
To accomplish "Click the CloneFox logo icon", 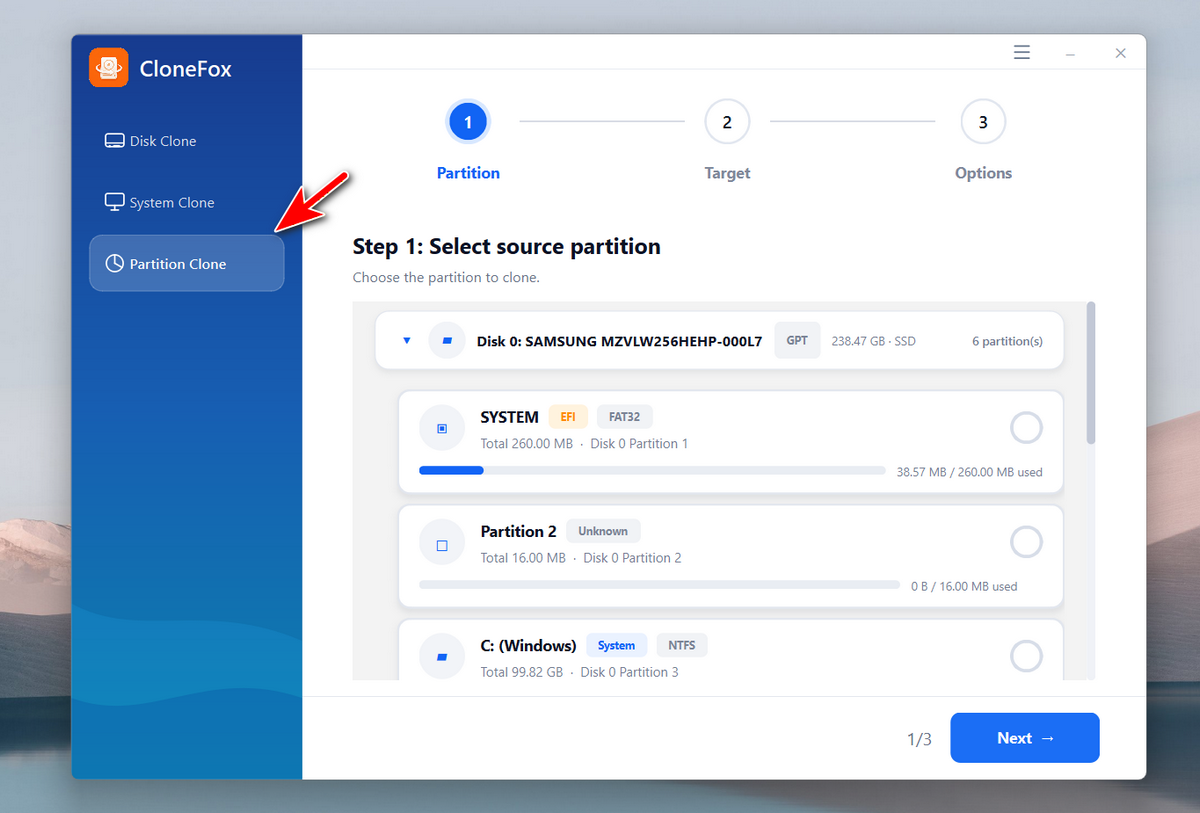I will [x=108, y=68].
